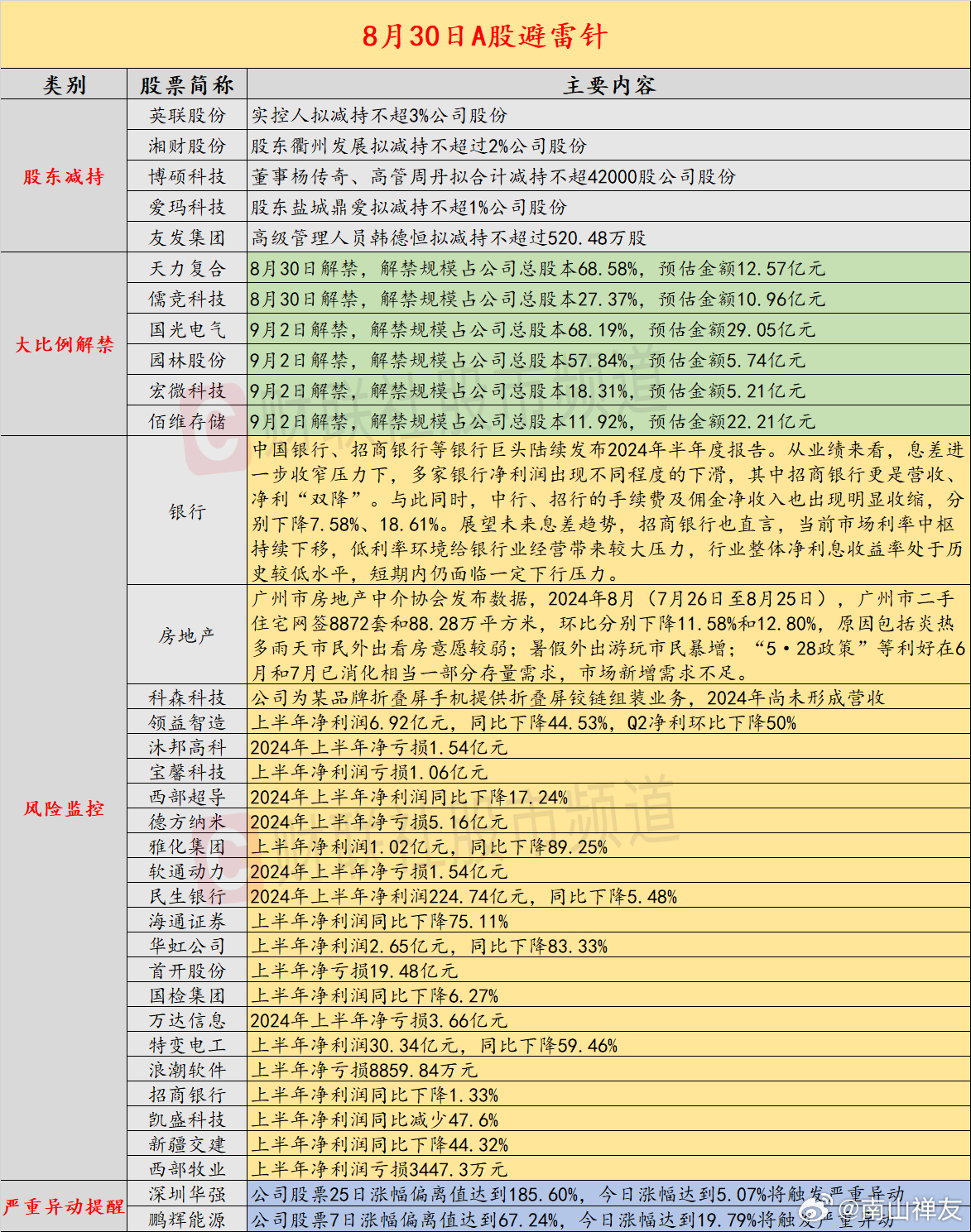Click stock name '友发集团'

coord(187,238)
